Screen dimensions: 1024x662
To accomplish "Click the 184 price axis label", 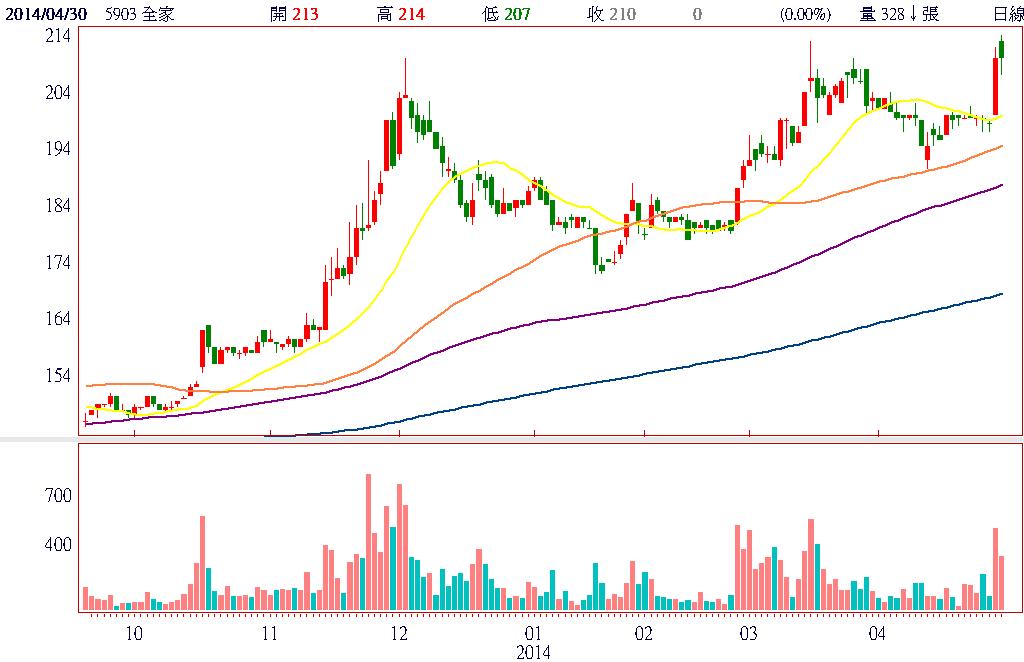I will pyautogui.click(x=56, y=205).
